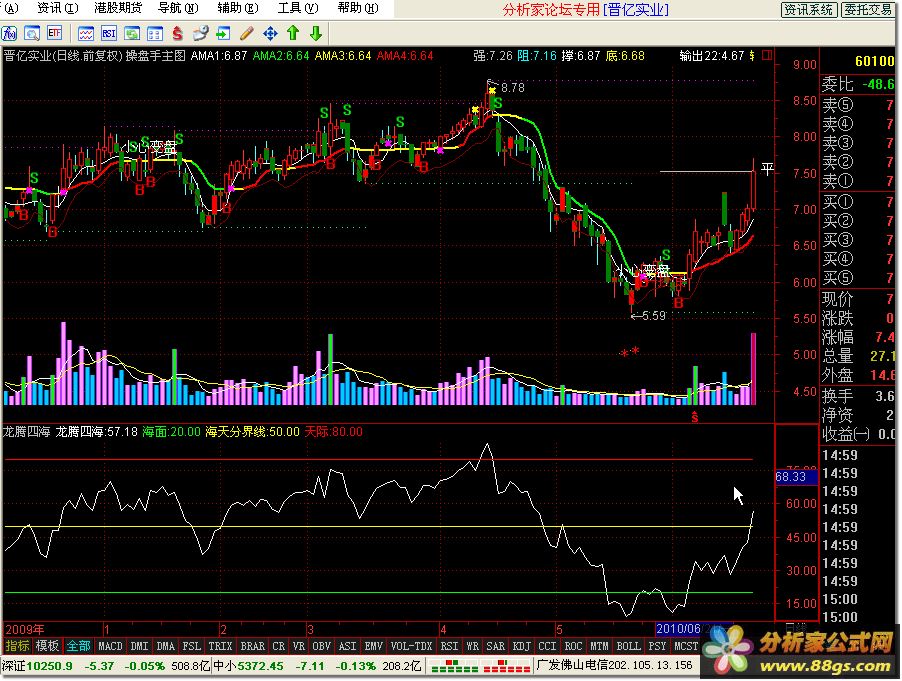The image size is (902, 681).
Task: Select the SAR indicator tab
Action: 496,646
